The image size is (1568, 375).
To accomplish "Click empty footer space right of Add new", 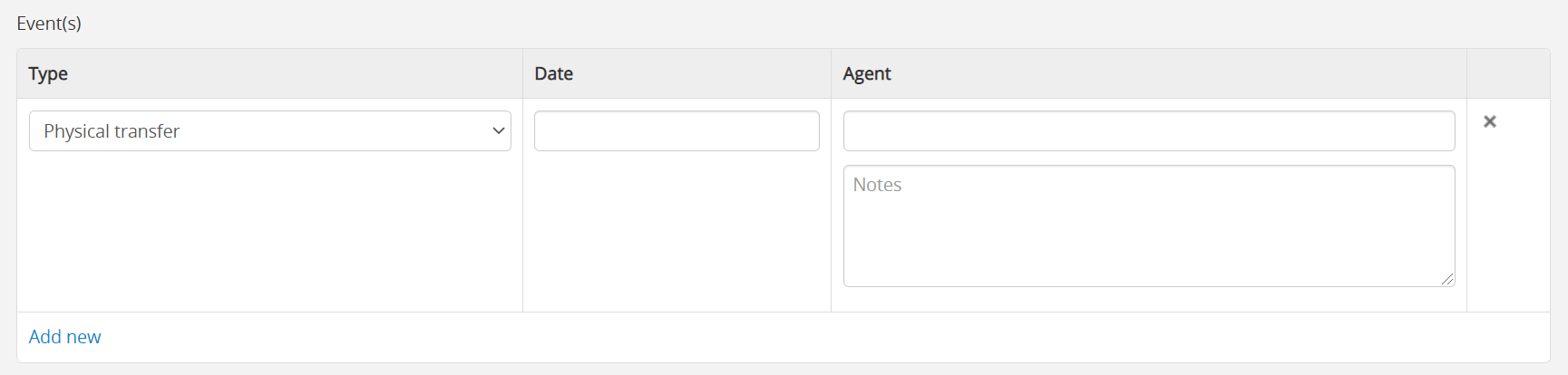I will point(816,337).
